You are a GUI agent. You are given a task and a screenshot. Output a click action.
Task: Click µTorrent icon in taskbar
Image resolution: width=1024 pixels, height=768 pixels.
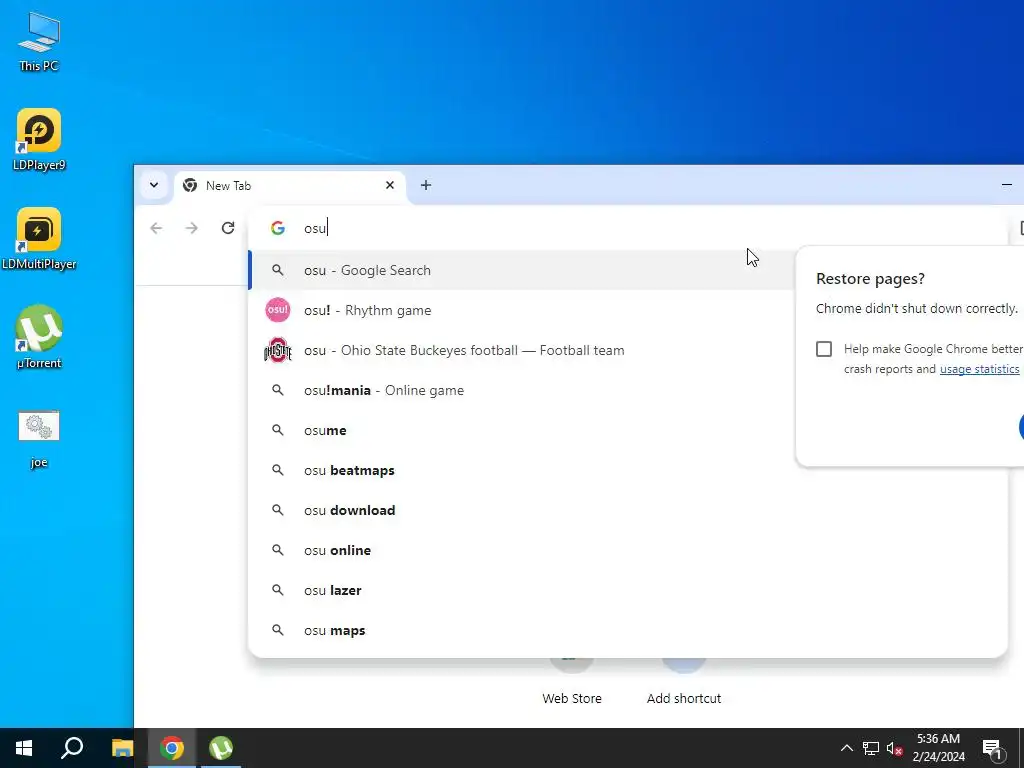[x=221, y=748]
